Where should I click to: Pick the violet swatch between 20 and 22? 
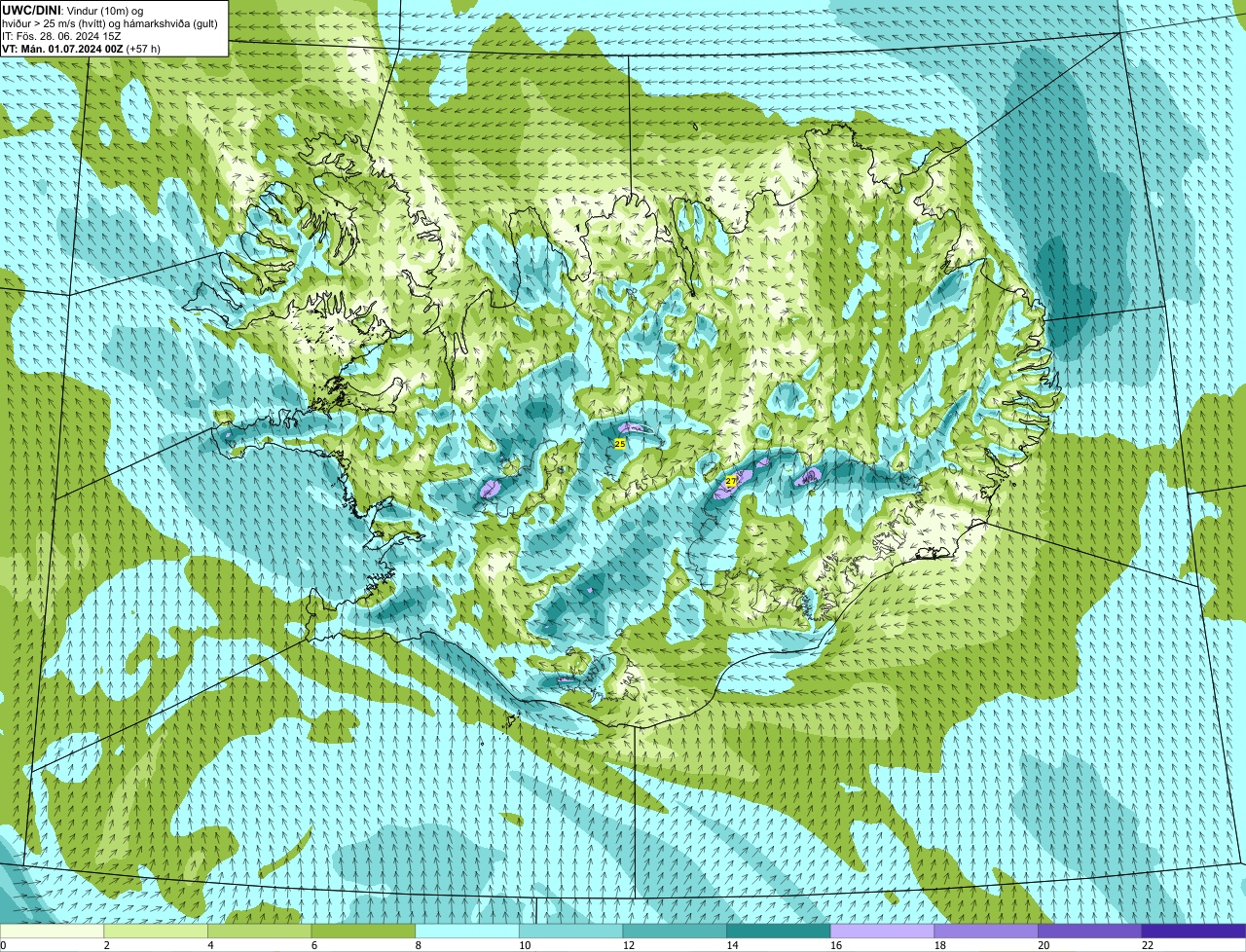(1090, 931)
